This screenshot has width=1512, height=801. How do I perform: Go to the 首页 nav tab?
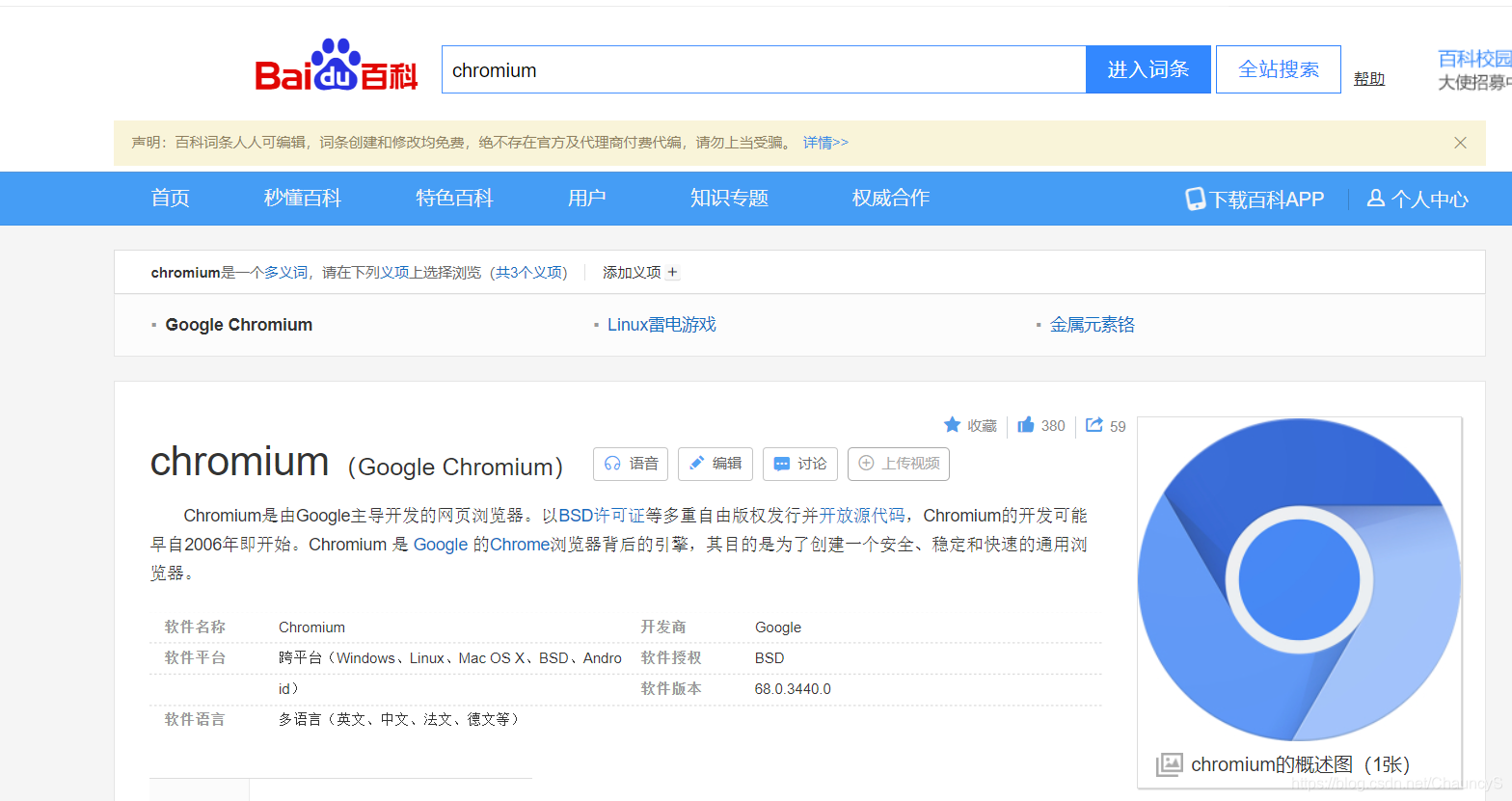pos(171,199)
